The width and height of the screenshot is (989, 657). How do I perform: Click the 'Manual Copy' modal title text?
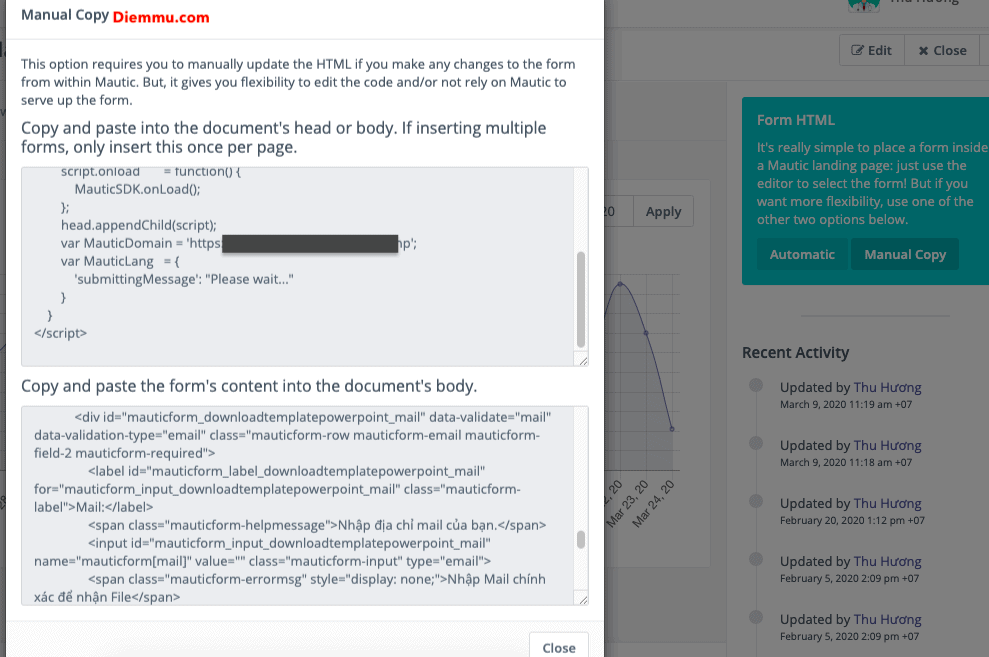[x=65, y=15]
